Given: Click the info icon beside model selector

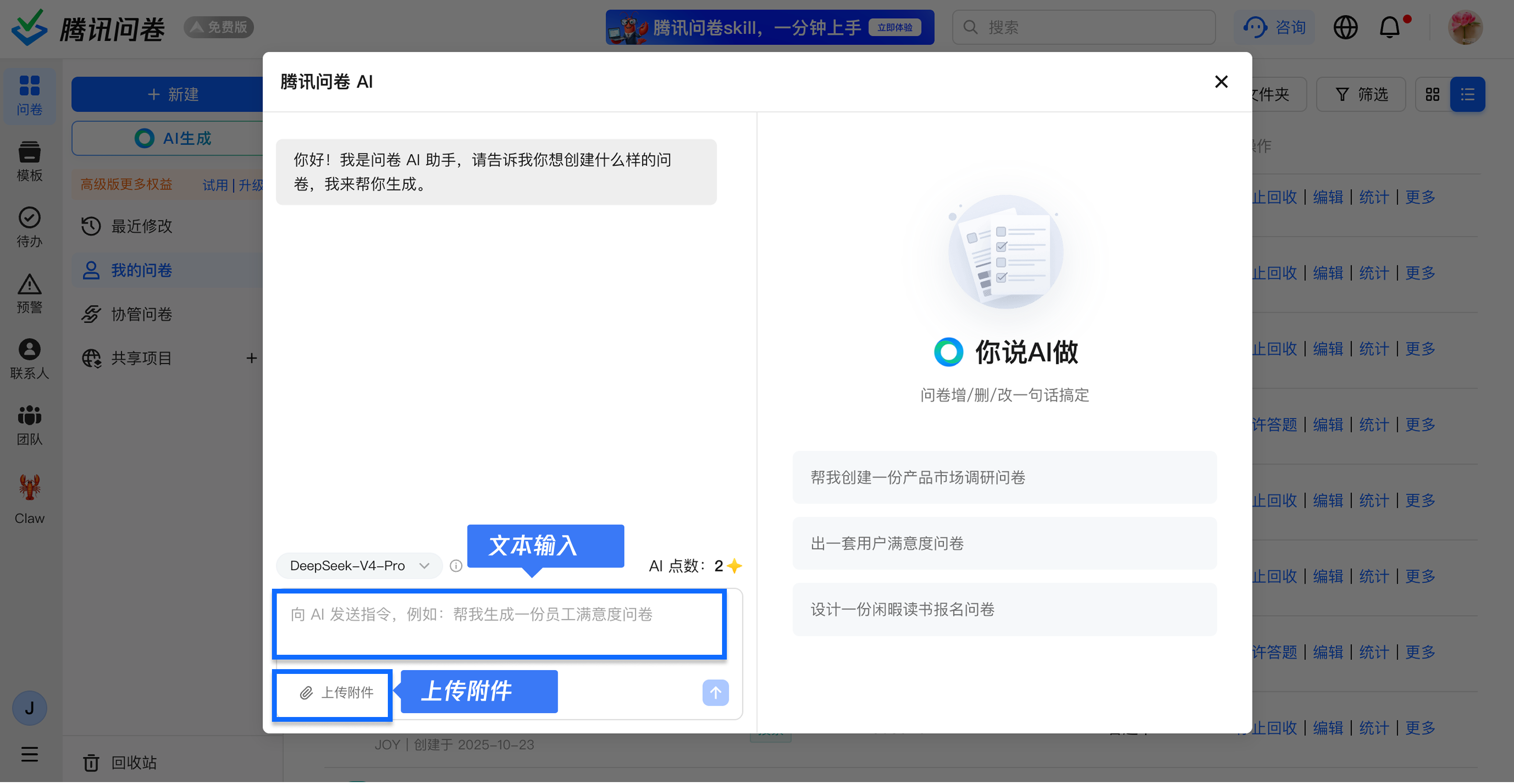Looking at the screenshot, I should 456,565.
